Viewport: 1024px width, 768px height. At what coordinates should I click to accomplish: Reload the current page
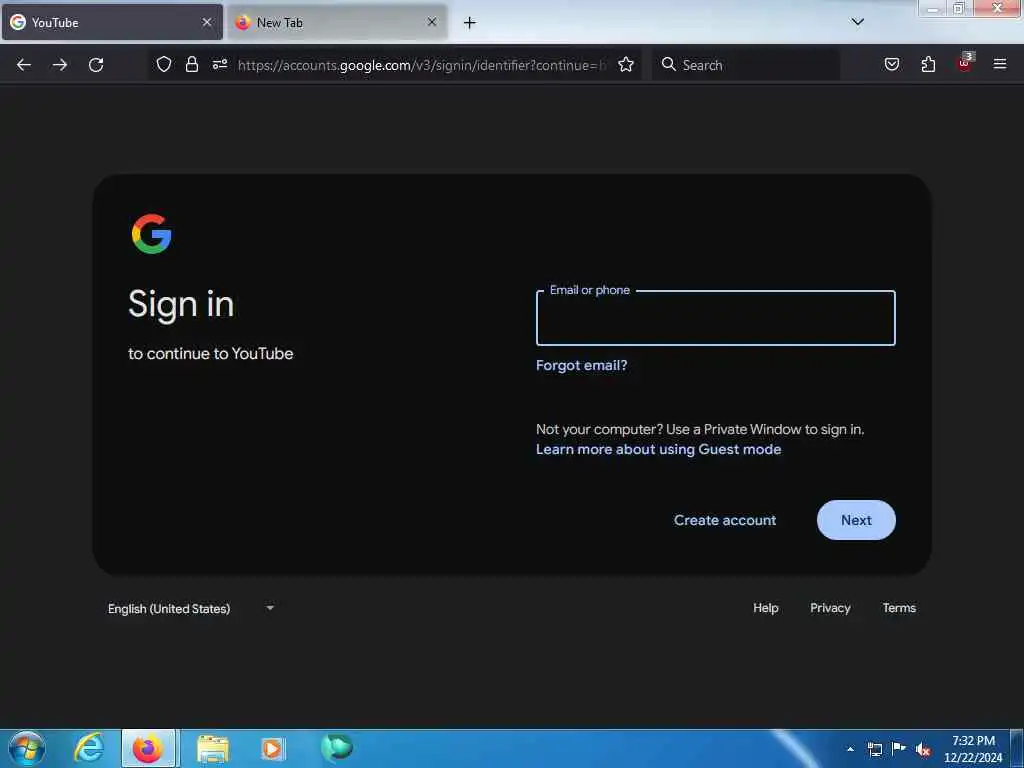coord(96,65)
